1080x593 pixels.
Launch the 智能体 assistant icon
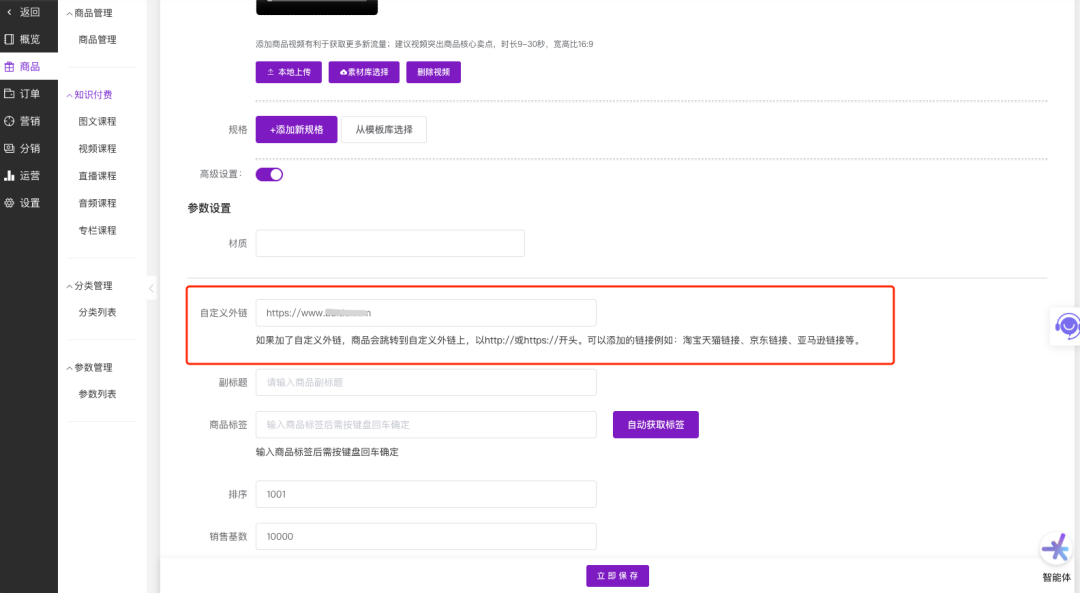pos(1055,549)
